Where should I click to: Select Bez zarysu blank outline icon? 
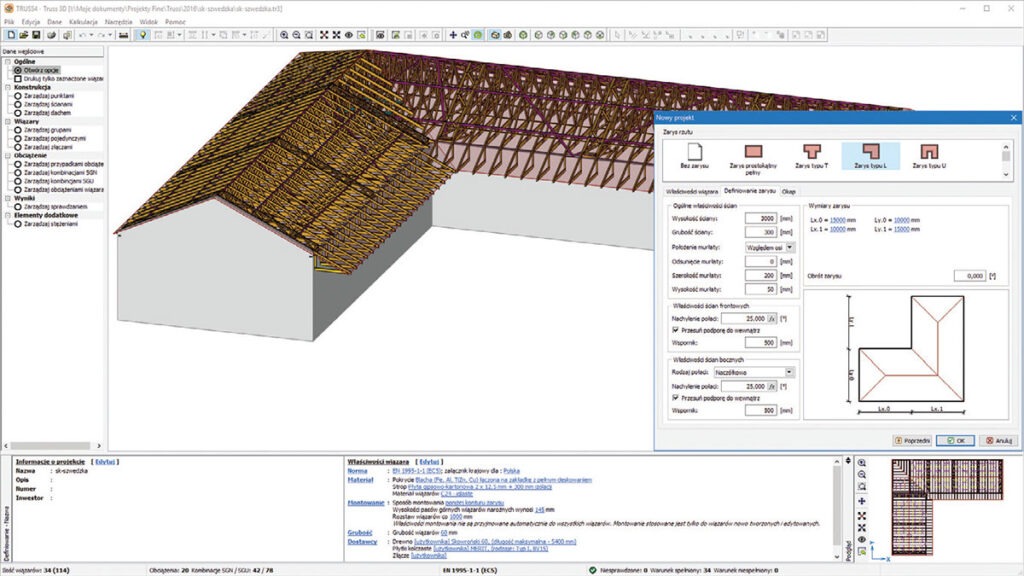[694, 156]
